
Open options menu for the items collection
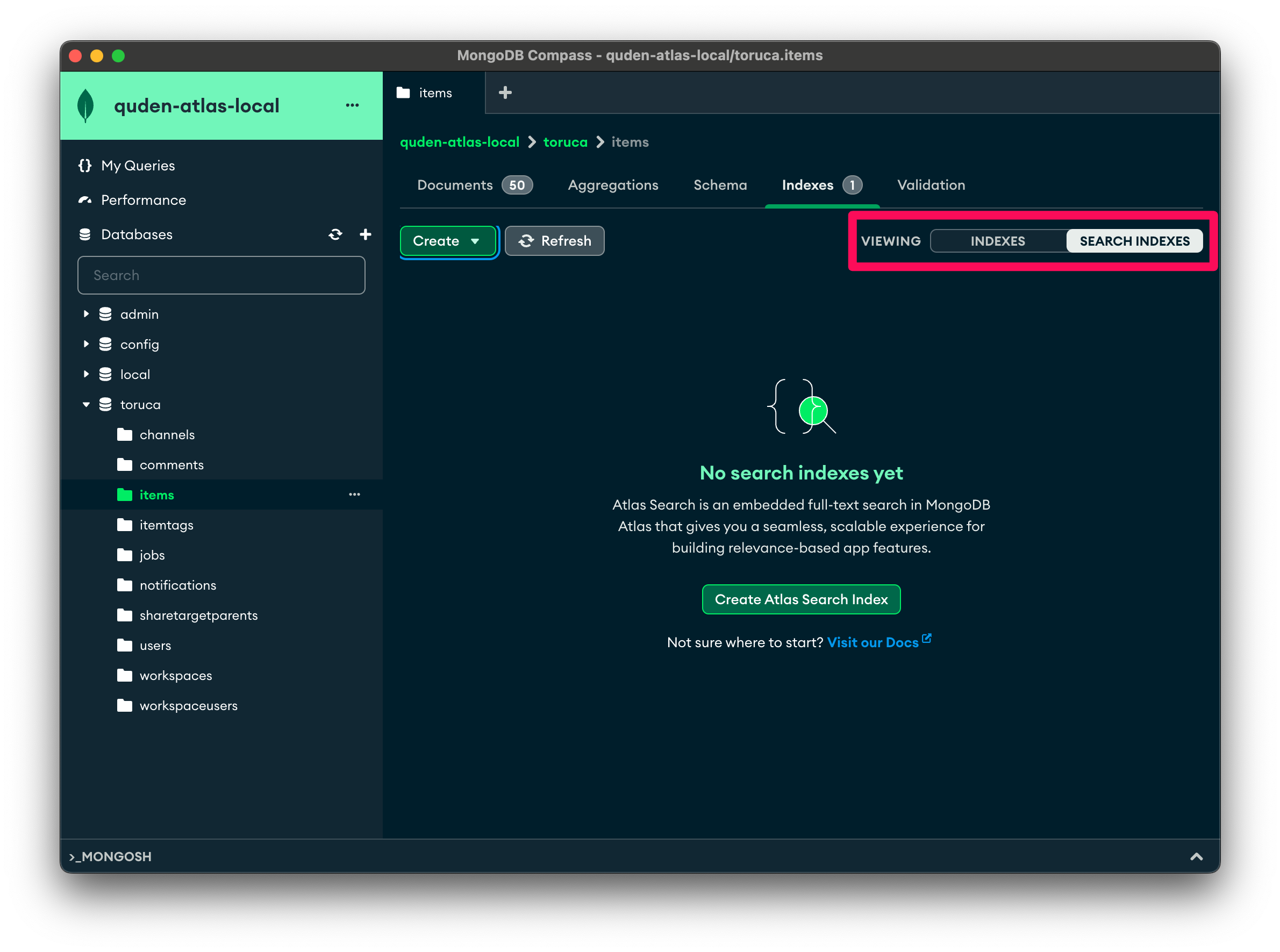pos(354,495)
